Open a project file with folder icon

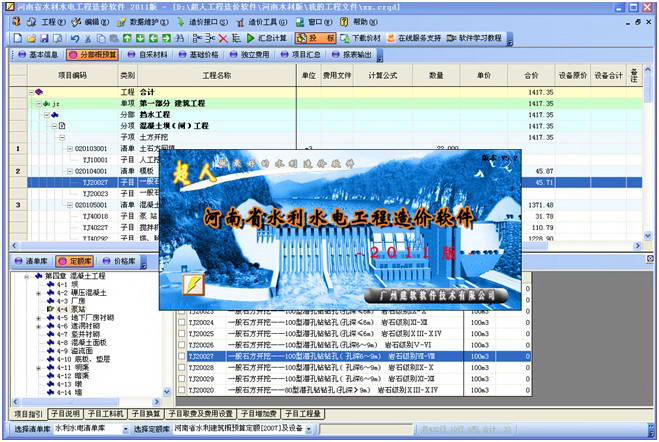[31, 38]
